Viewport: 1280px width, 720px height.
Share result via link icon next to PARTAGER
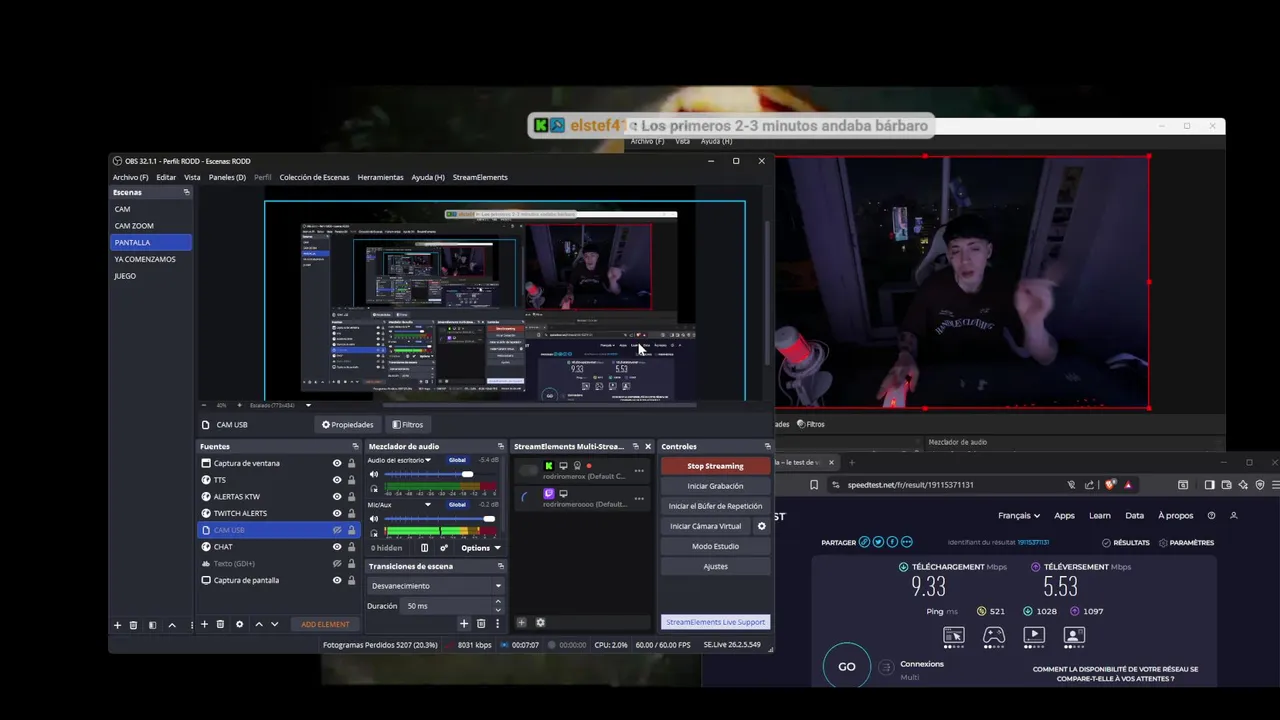tap(864, 542)
